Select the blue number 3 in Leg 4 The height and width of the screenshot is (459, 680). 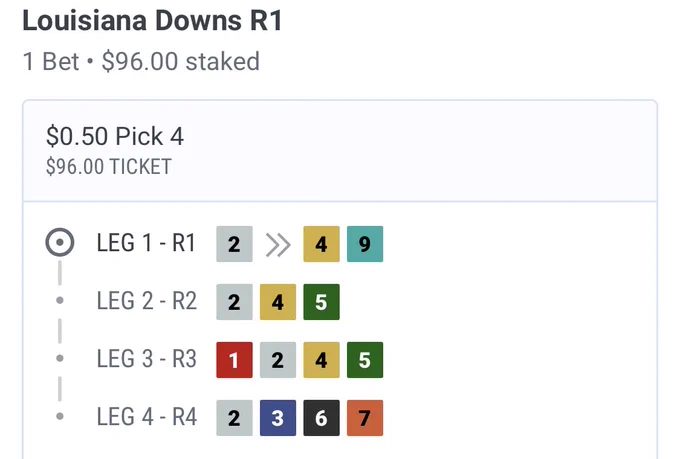(x=278, y=418)
